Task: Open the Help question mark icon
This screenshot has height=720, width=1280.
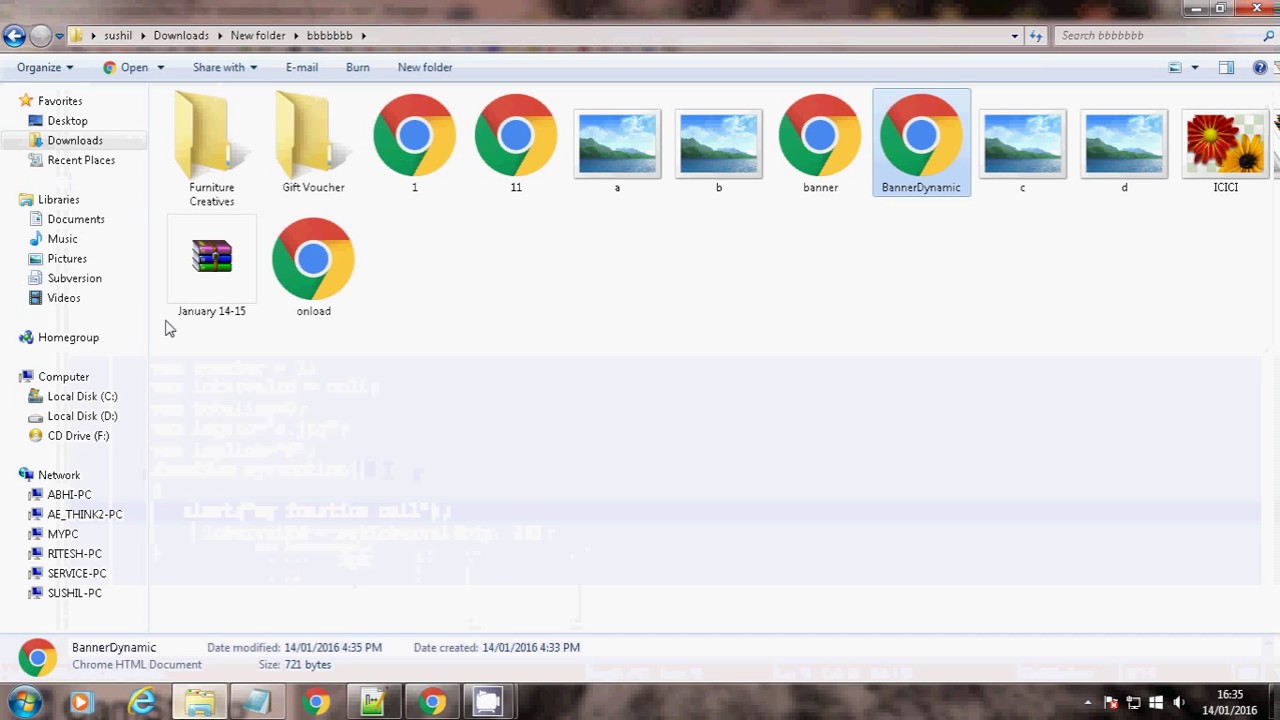Action: coord(1260,67)
